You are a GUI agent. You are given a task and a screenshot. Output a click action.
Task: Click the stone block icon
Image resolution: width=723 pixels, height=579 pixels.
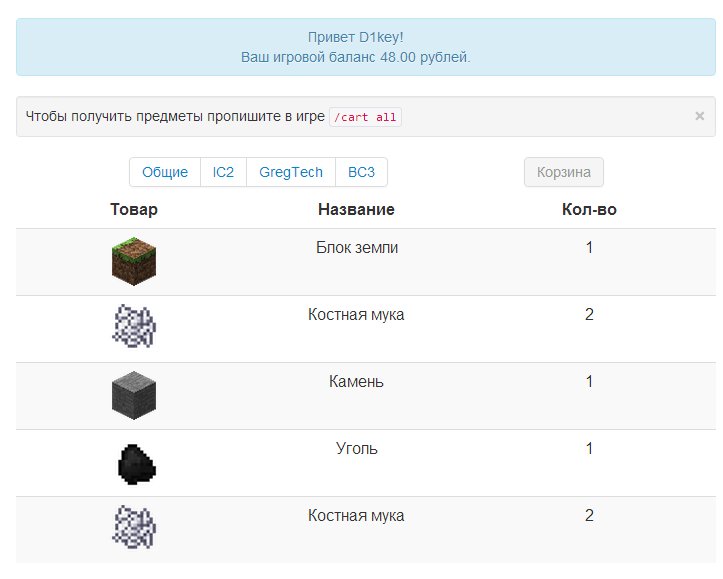134,396
